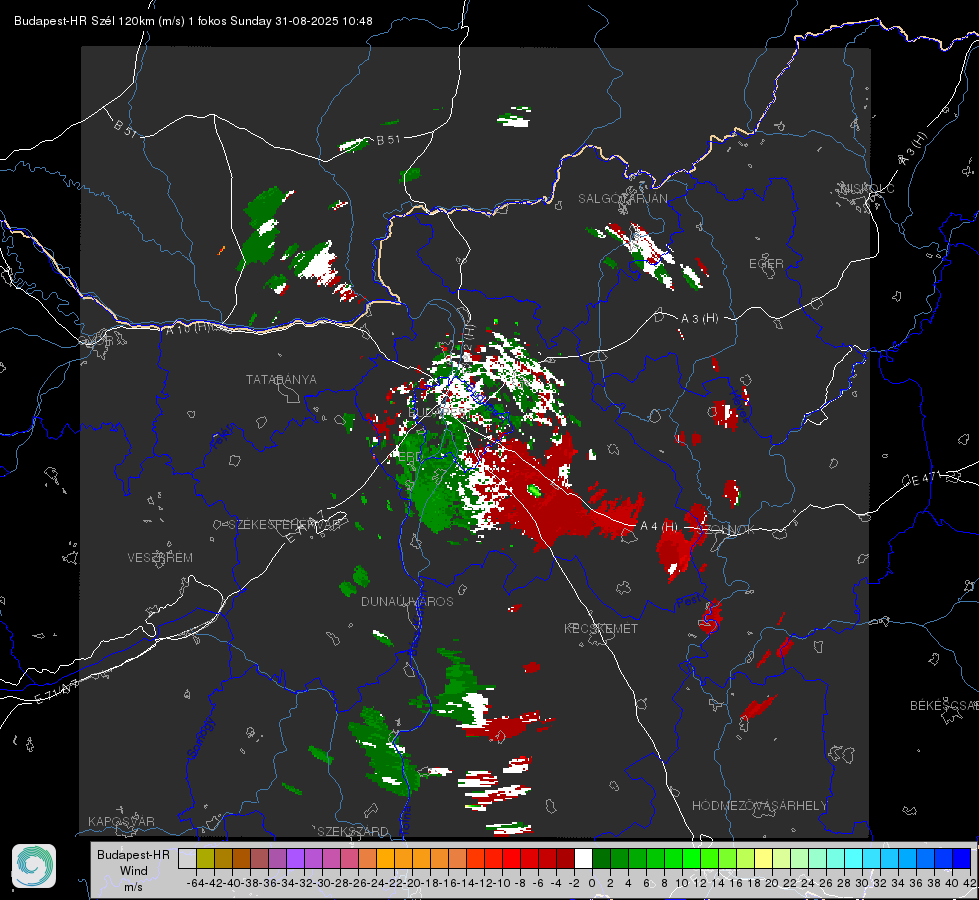
Task: Click the SALGÓTARJÁN city label
Action: pyautogui.click(x=622, y=199)
